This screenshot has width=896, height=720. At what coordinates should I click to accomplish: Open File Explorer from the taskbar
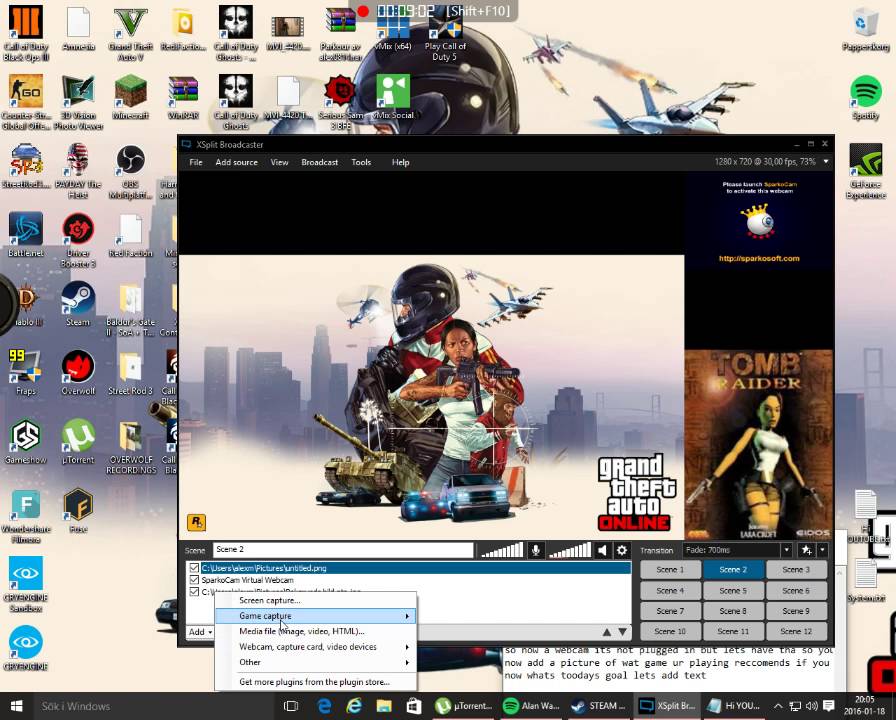[x=383, y=706]
